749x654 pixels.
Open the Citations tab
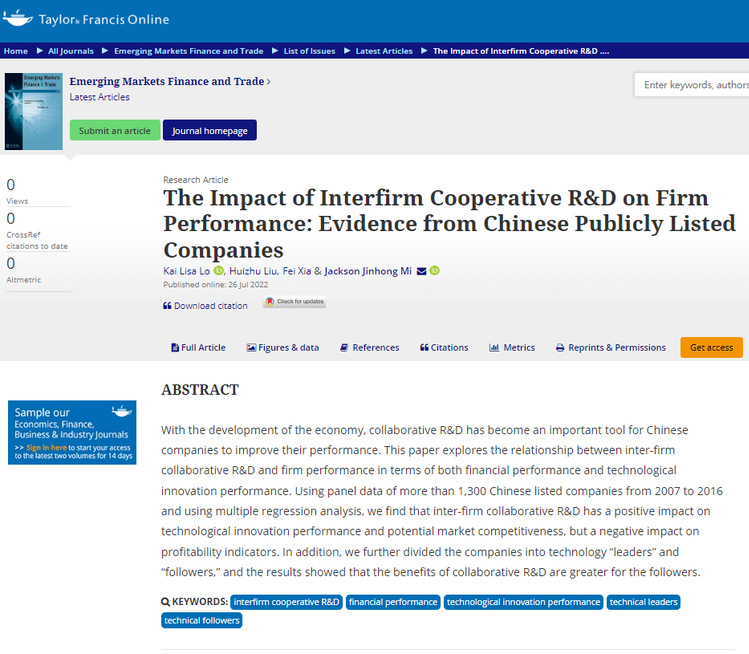[444, 348]
